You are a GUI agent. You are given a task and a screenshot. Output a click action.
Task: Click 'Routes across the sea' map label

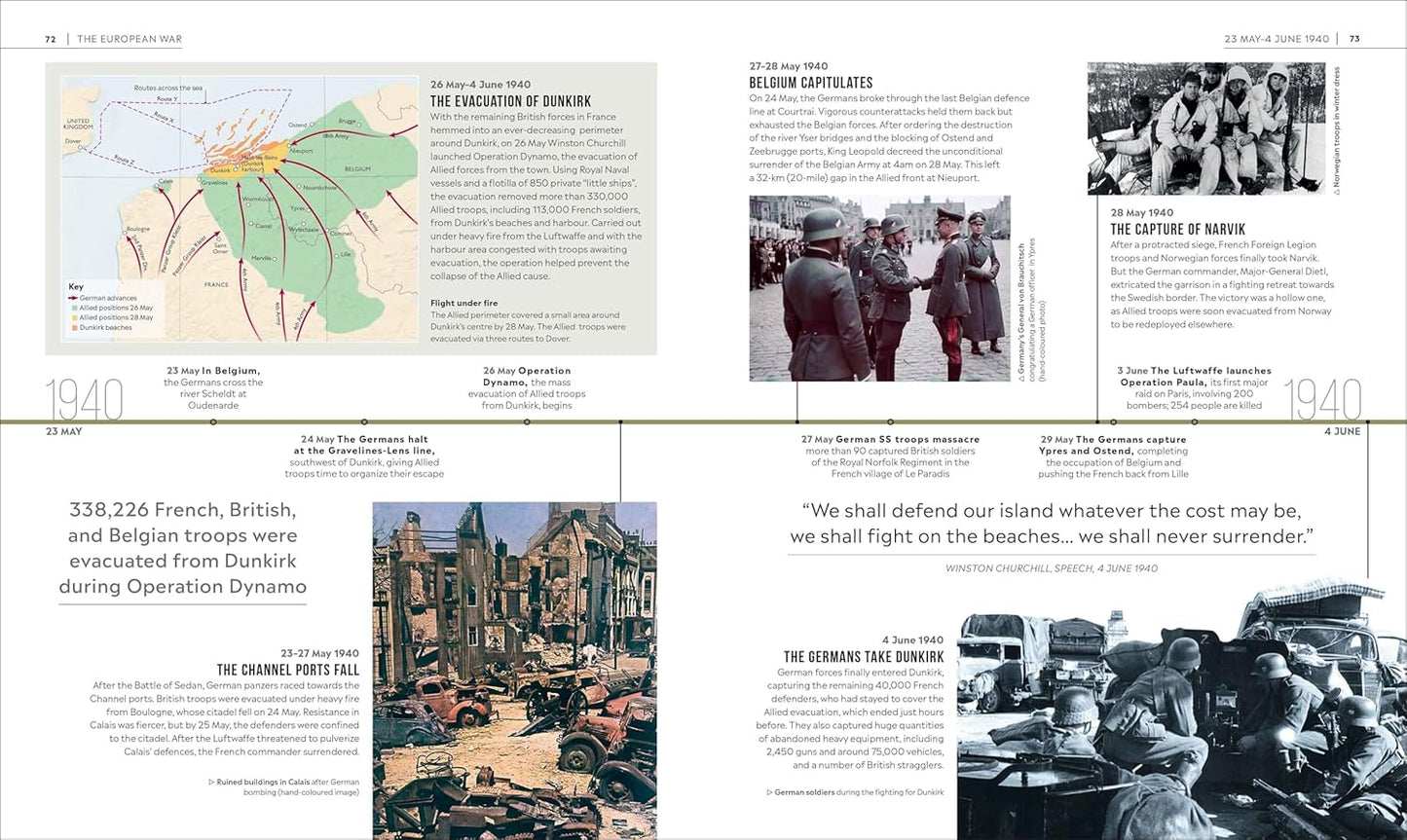[x=168, y=88]
